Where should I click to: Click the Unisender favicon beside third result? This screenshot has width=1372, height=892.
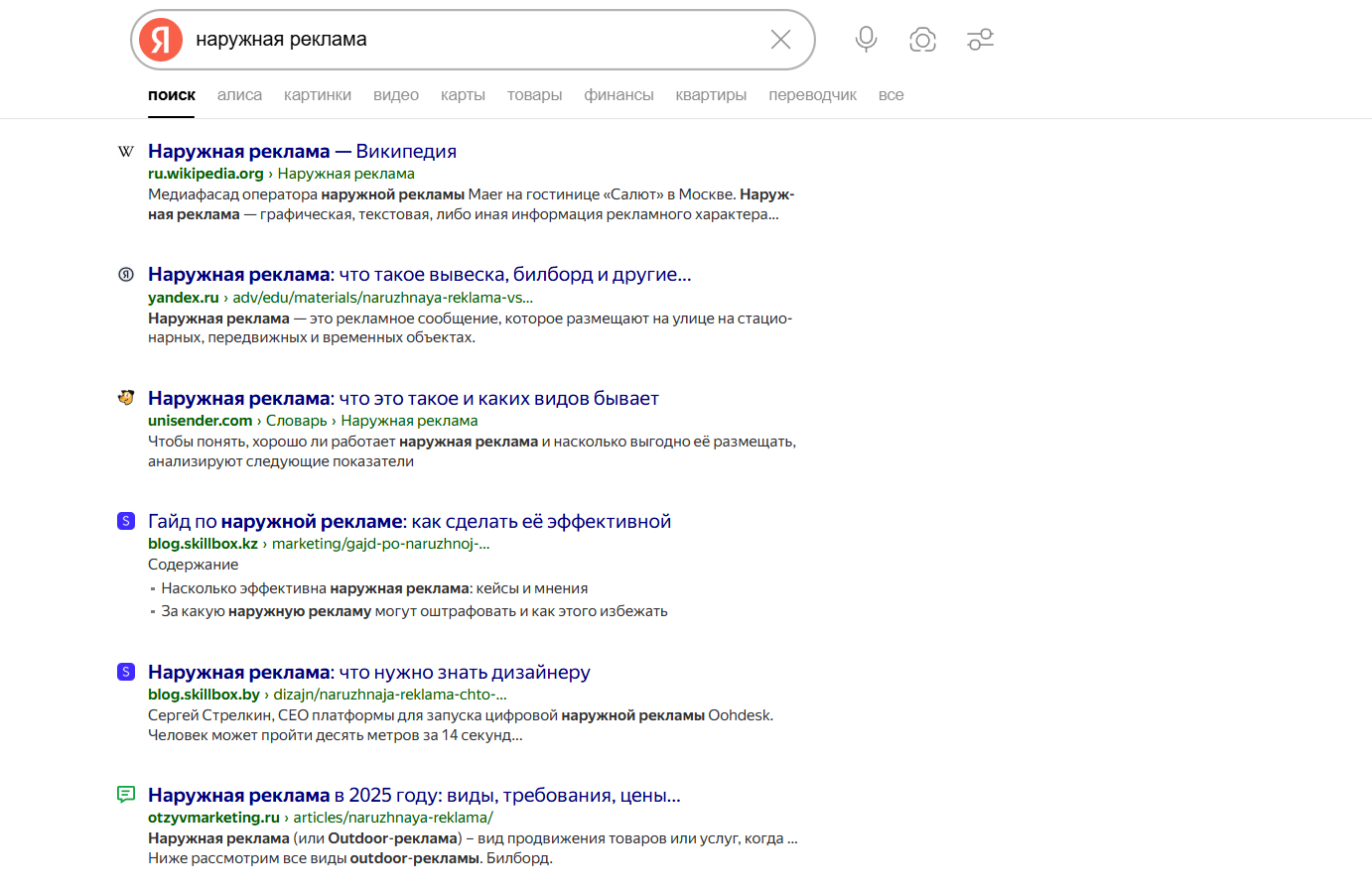coord(126,398)
